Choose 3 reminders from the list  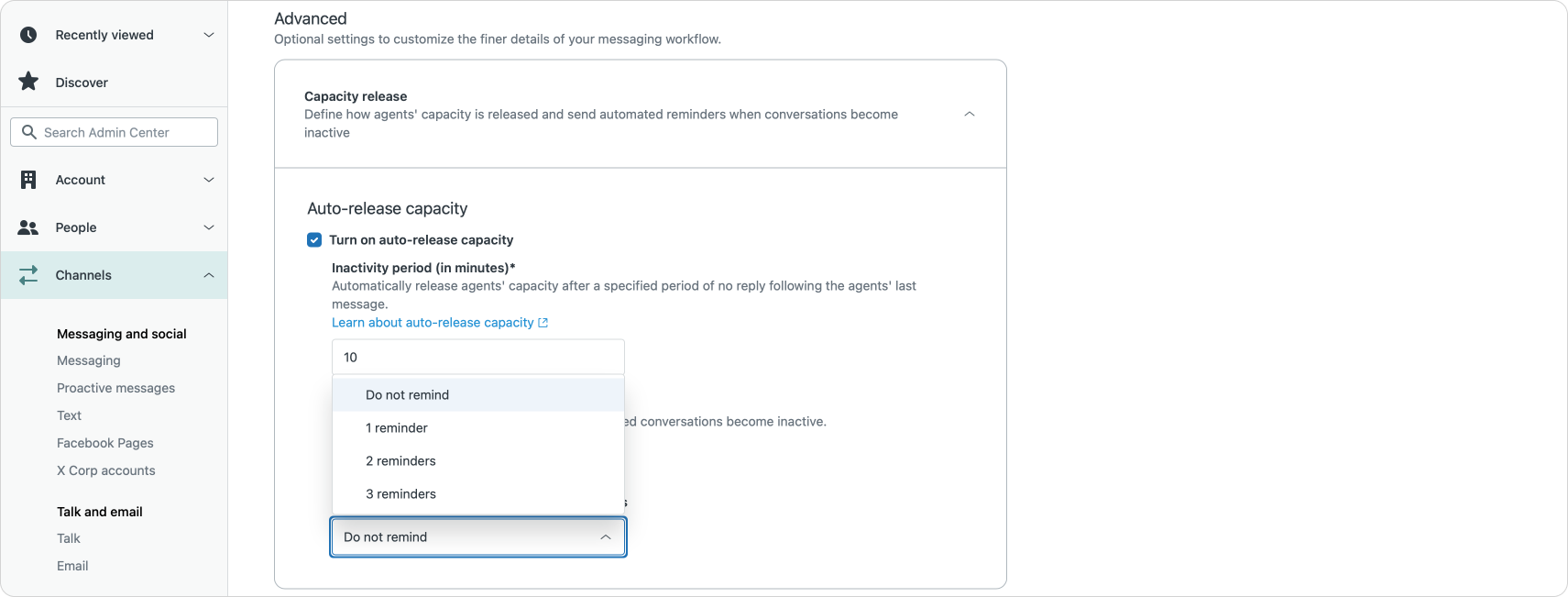point(400,494)
